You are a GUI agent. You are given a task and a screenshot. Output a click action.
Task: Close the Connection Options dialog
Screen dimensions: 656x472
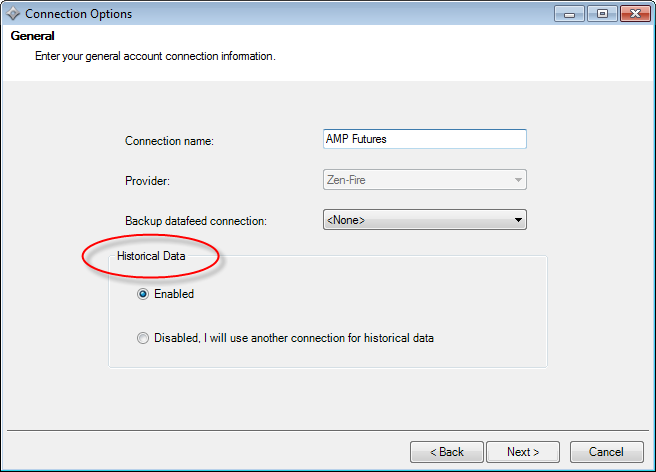pos(634,13)
